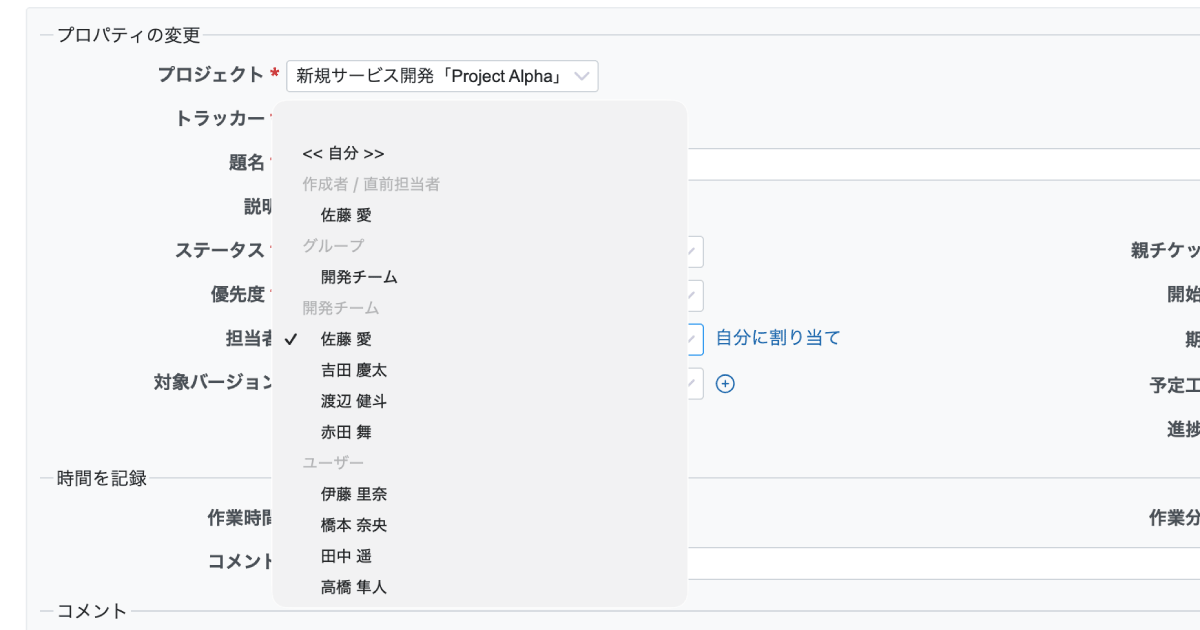The image size is (1200, 630).
Task: Open the project dropdown "Project Alpha"
Action: click(442, 76)
